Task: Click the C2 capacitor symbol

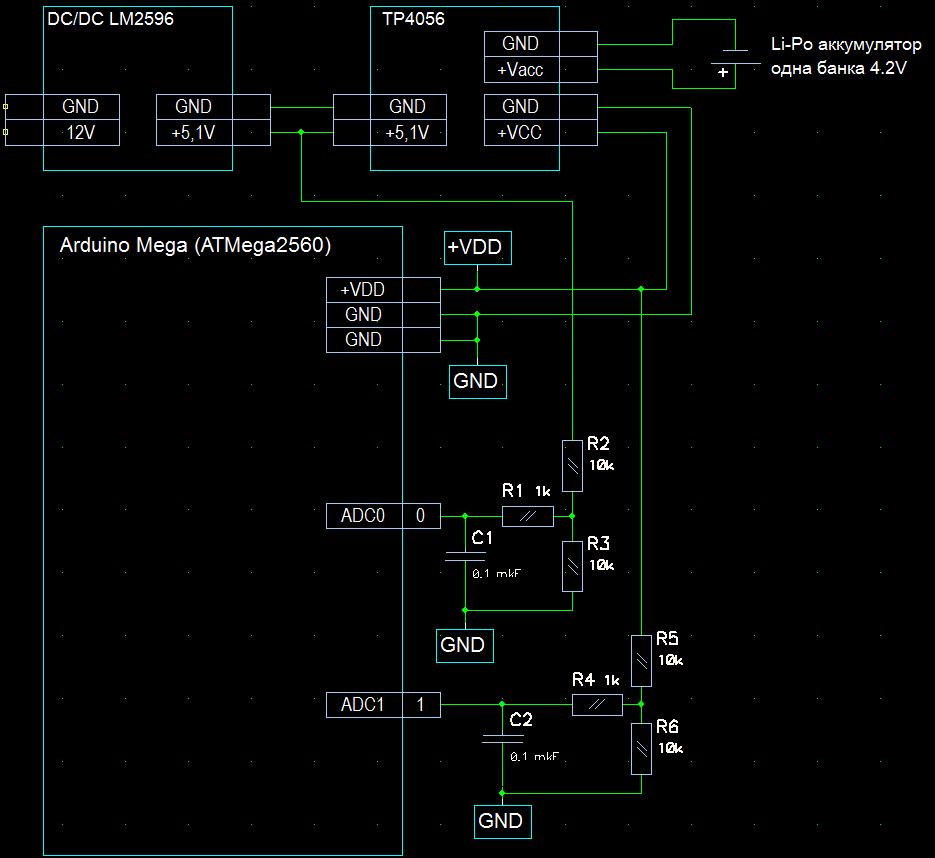Action: point(502,739)
